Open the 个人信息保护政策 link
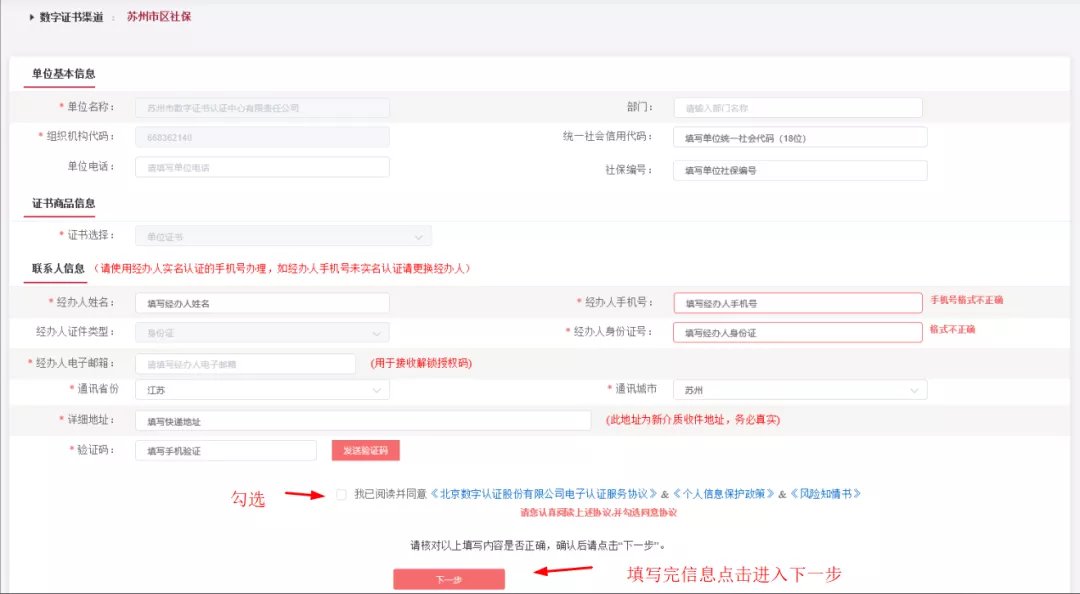This screenshot has height=594, width=1080. (723, 494)
